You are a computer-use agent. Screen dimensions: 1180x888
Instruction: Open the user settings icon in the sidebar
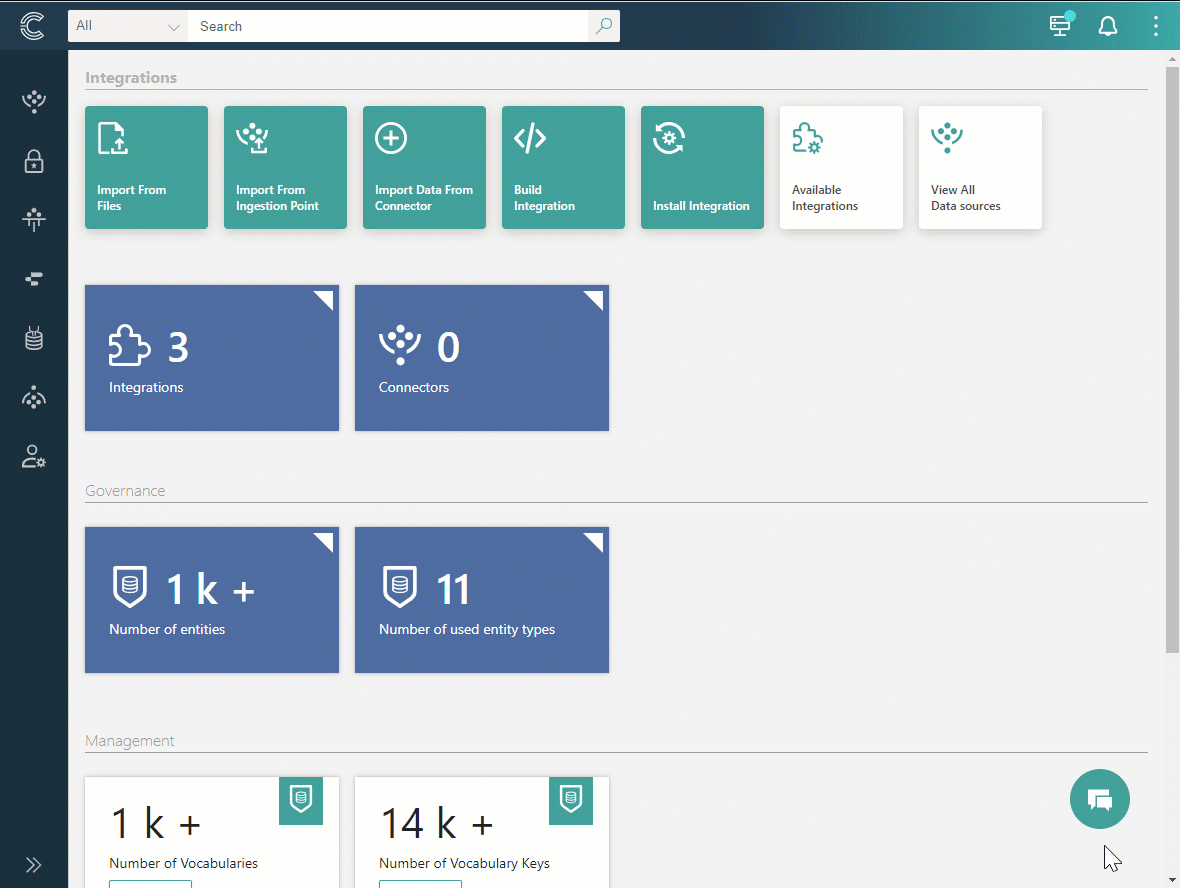[34, 458]
